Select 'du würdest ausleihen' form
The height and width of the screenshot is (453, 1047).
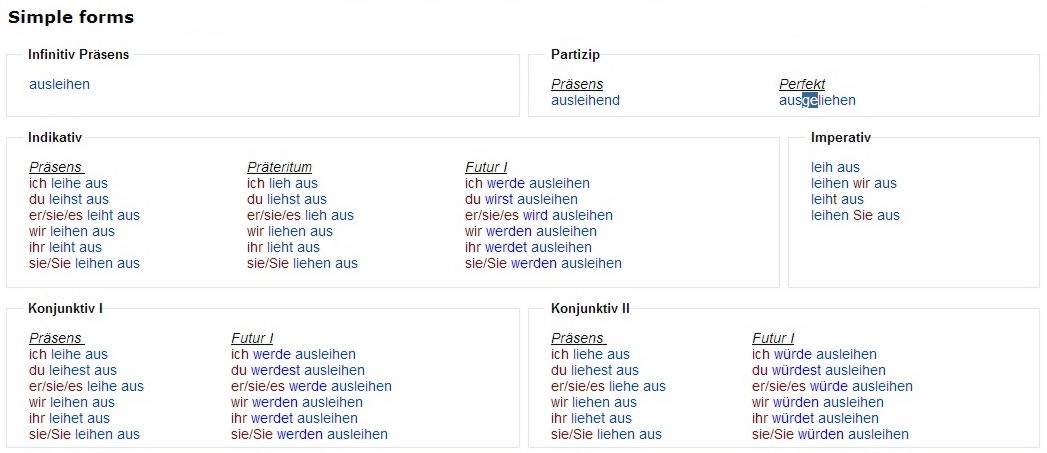(x=818, y=370)
